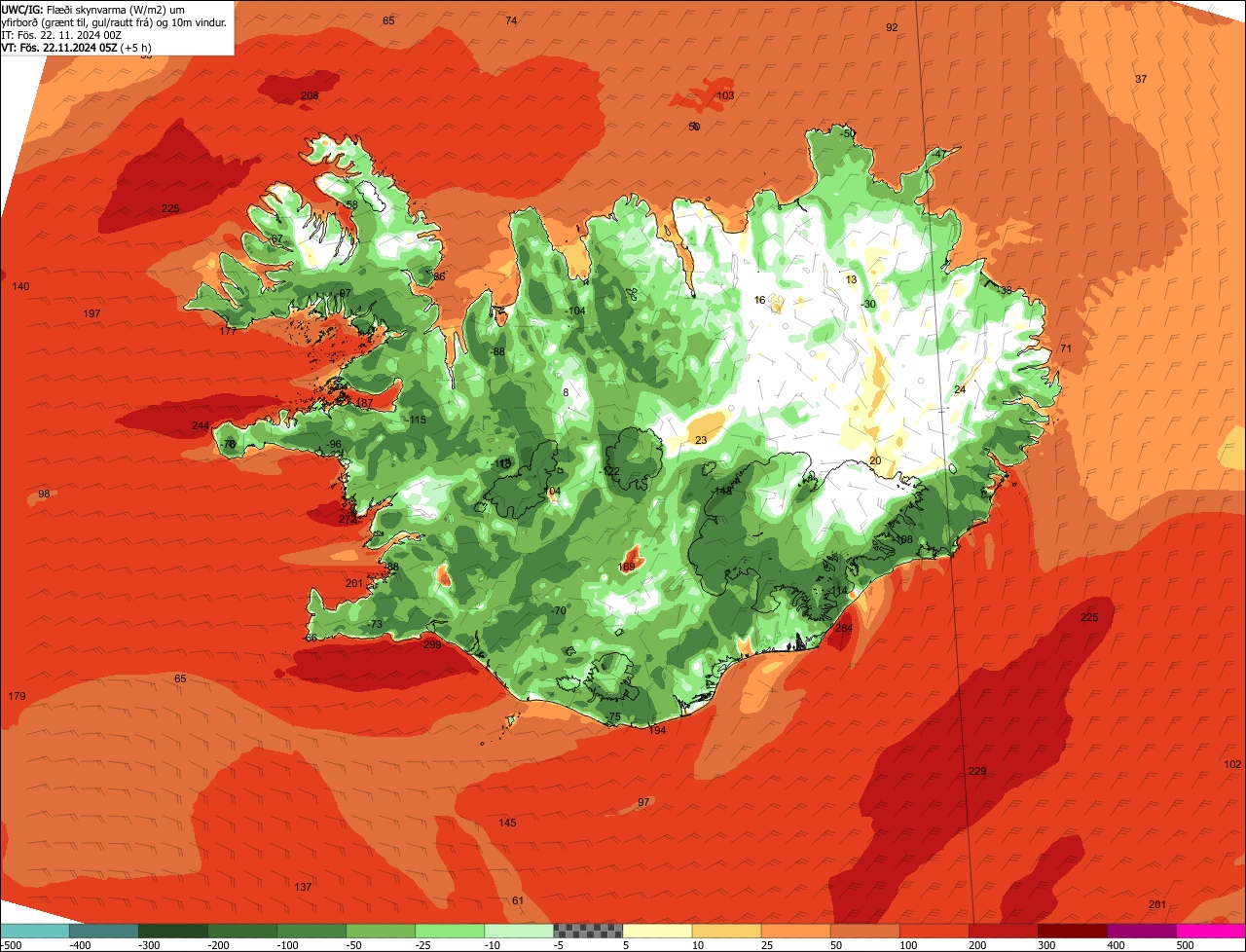Click the map value '115' in west Iceland
1246x952 pixels.
(418, 420)
